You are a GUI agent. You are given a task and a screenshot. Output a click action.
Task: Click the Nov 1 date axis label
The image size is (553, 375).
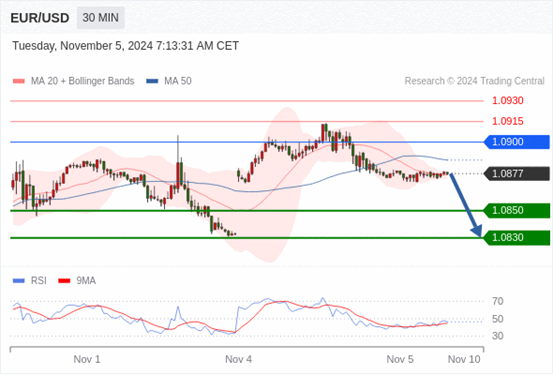(87, 359)
